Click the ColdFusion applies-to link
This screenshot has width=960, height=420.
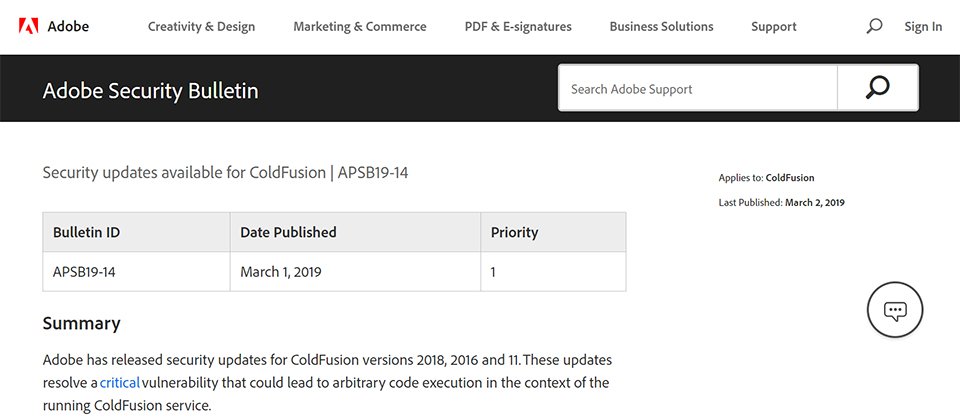point(790,178)
